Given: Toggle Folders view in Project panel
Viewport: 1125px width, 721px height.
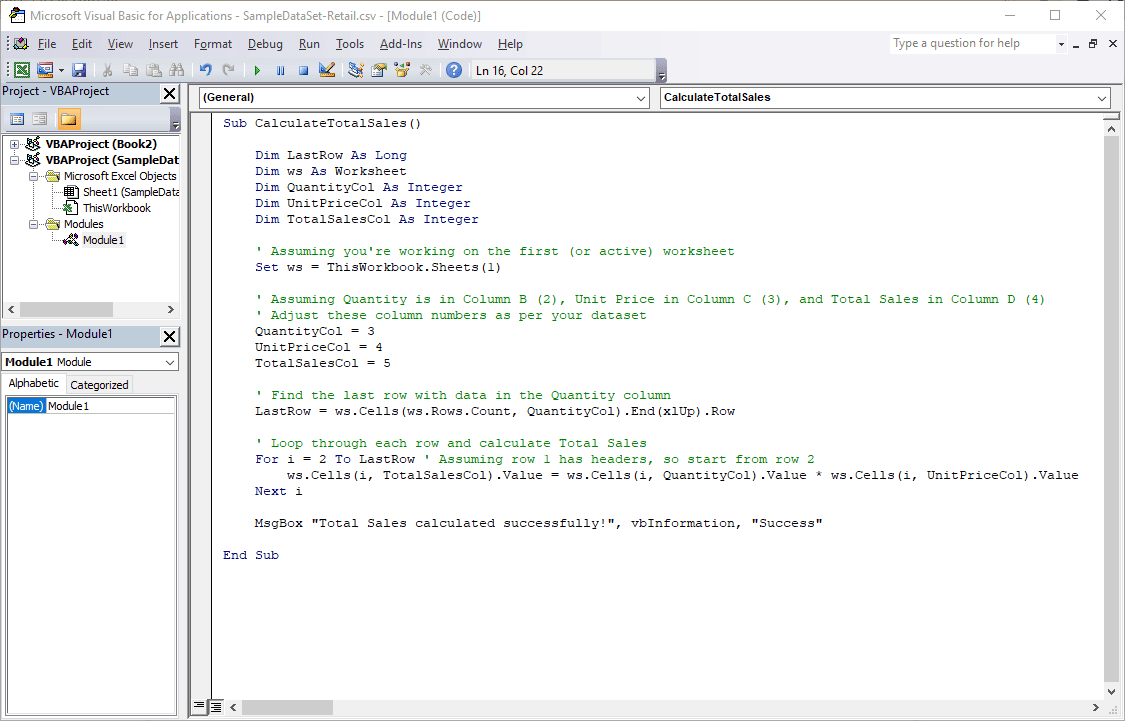Looking at the screenshot, I should click(69, 119).
